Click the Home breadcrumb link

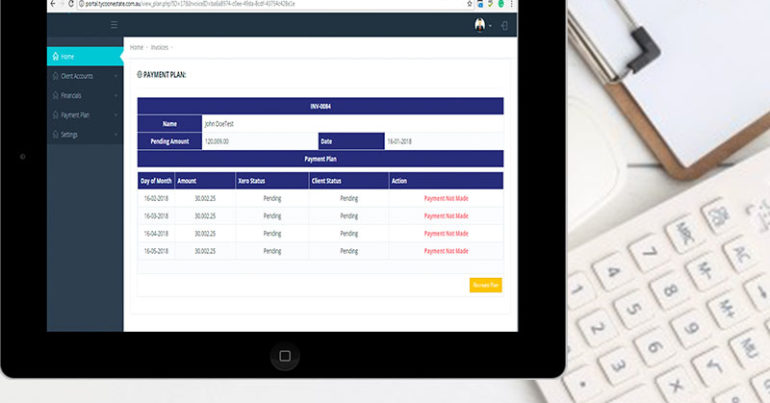click(x=137, y=48)
